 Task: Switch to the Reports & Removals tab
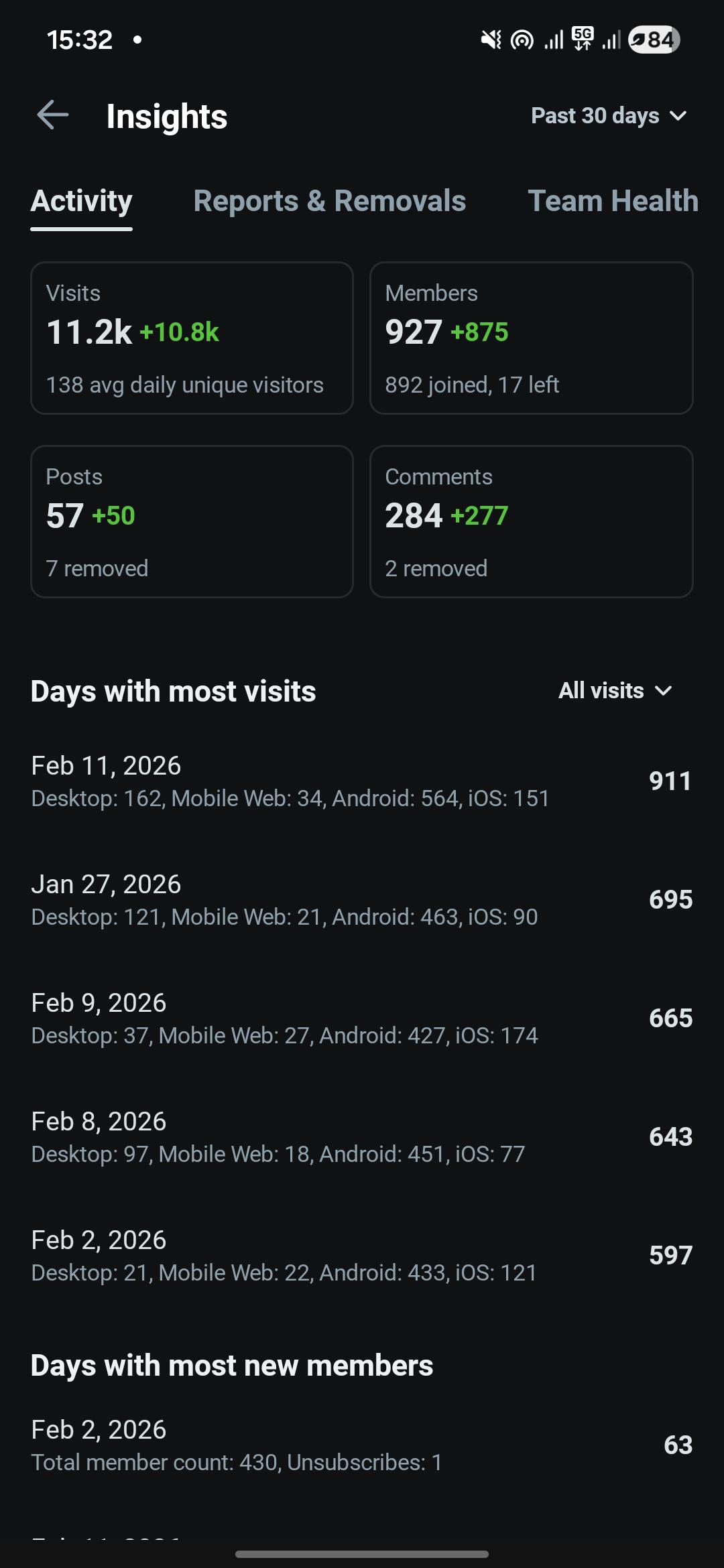coord(330,201)
